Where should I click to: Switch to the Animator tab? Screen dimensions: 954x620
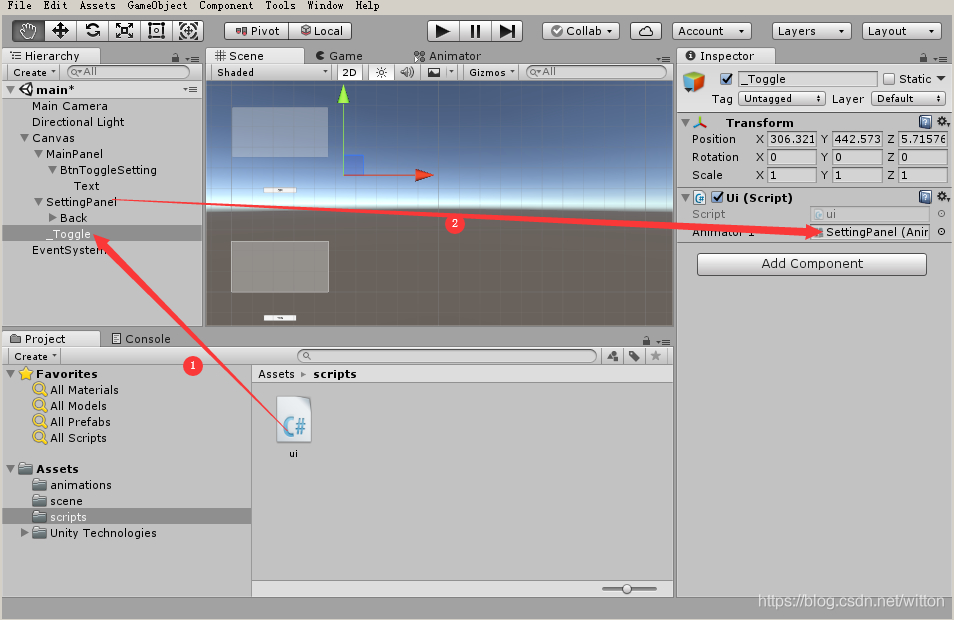point(447,56)
